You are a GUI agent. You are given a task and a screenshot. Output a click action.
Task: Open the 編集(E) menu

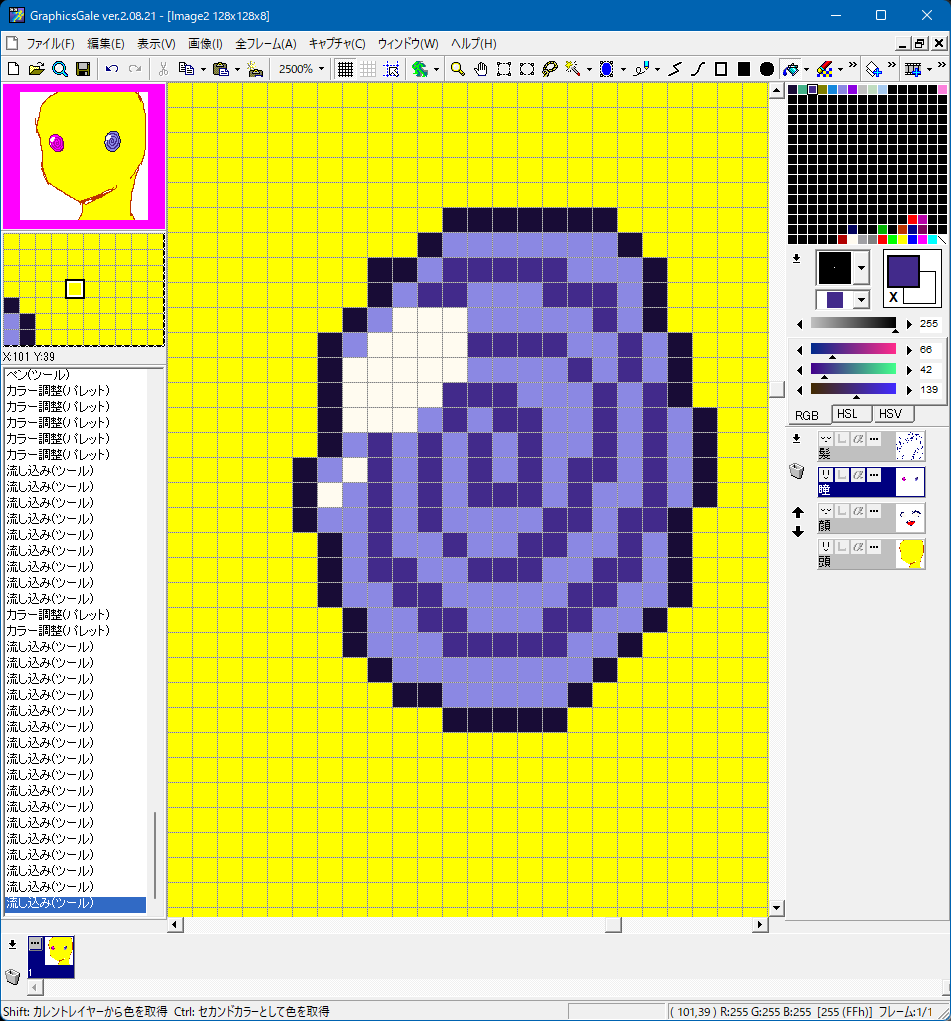tap(106, 44)
